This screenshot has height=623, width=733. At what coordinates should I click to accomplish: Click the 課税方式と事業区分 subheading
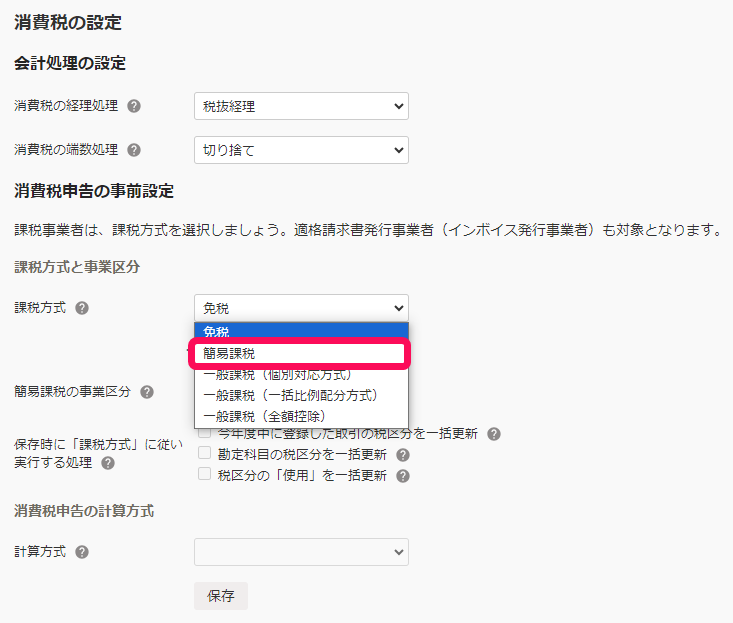click(x=77, y=267)
